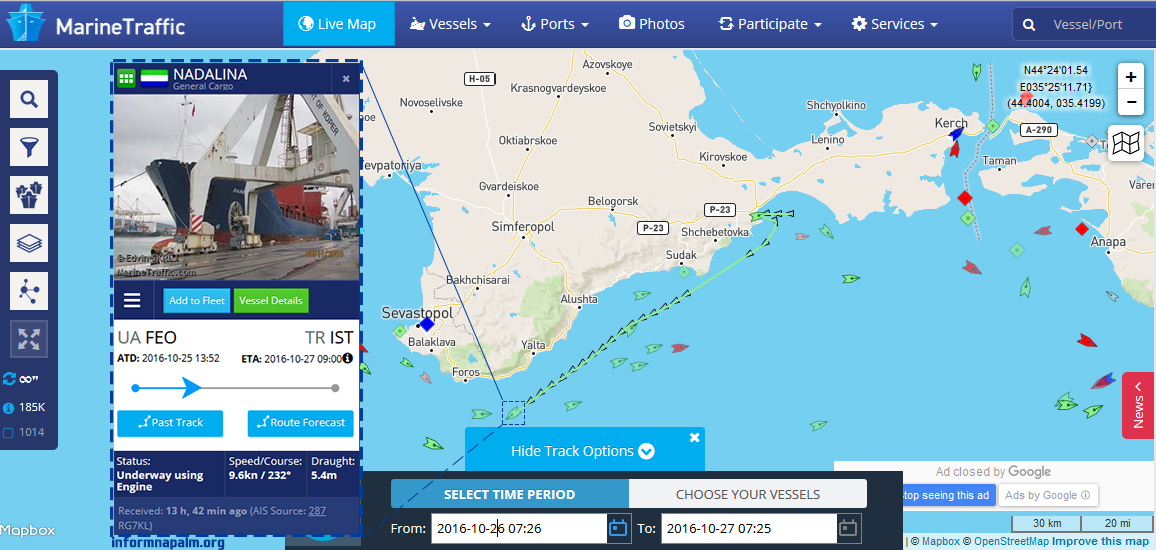Expand the Services dropdown menu
The image size is (1156, 550).
pos(894,24)
